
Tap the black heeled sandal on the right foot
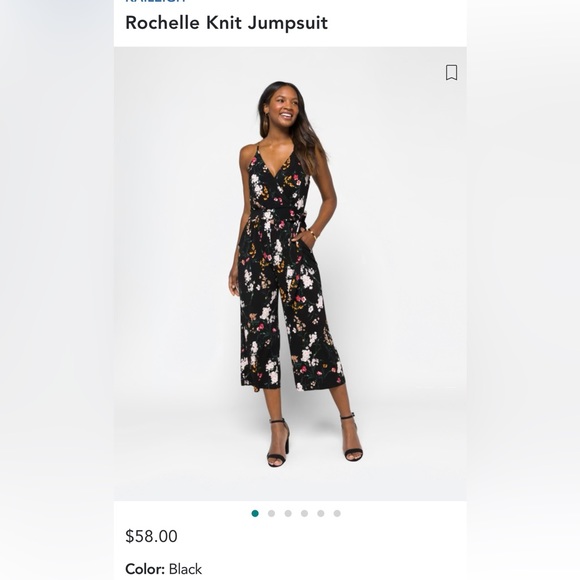click(352, 438)
